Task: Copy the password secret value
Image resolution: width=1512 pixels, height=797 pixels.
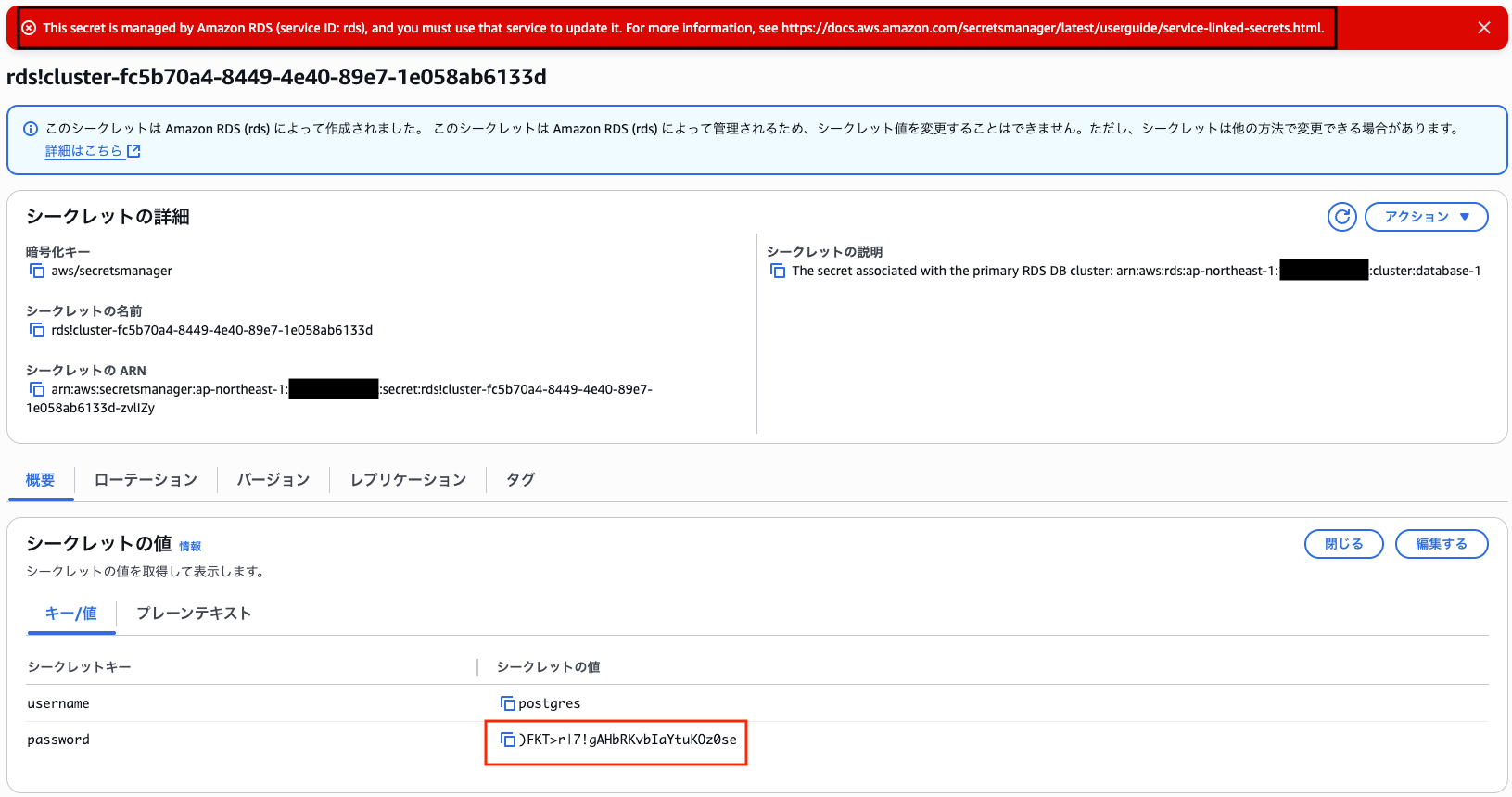Action: click(507, 740)
